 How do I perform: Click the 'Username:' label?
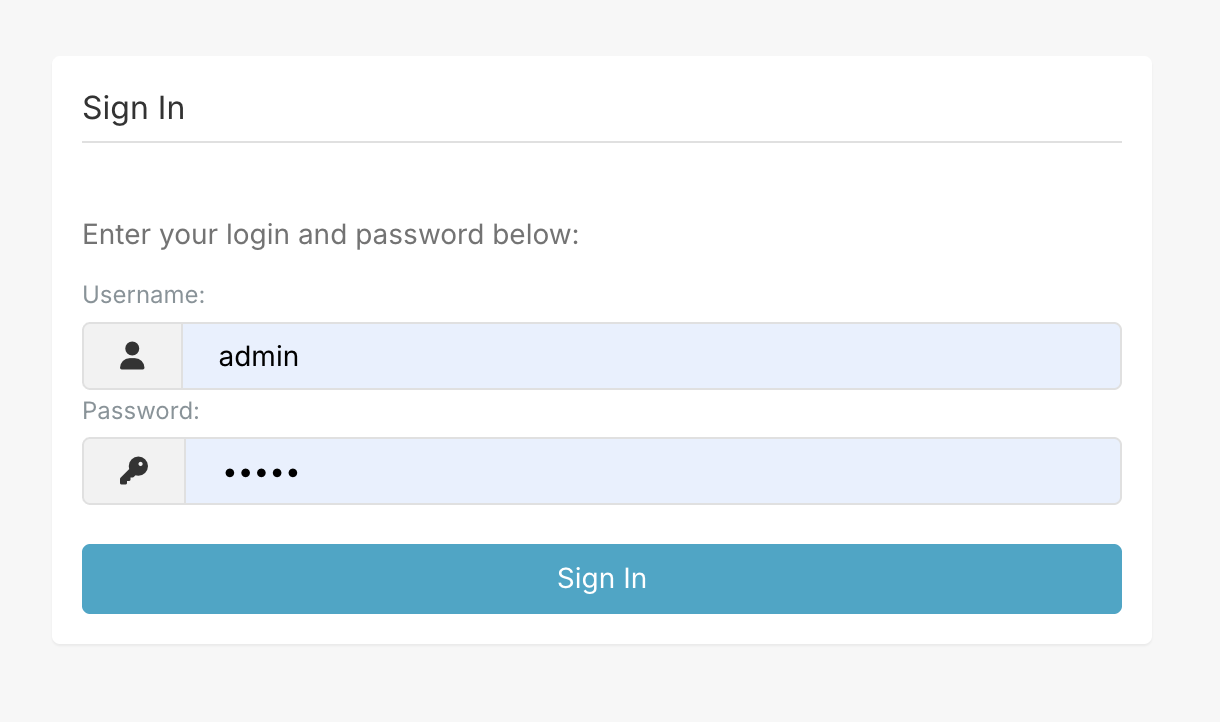click(x=143, y=295)
